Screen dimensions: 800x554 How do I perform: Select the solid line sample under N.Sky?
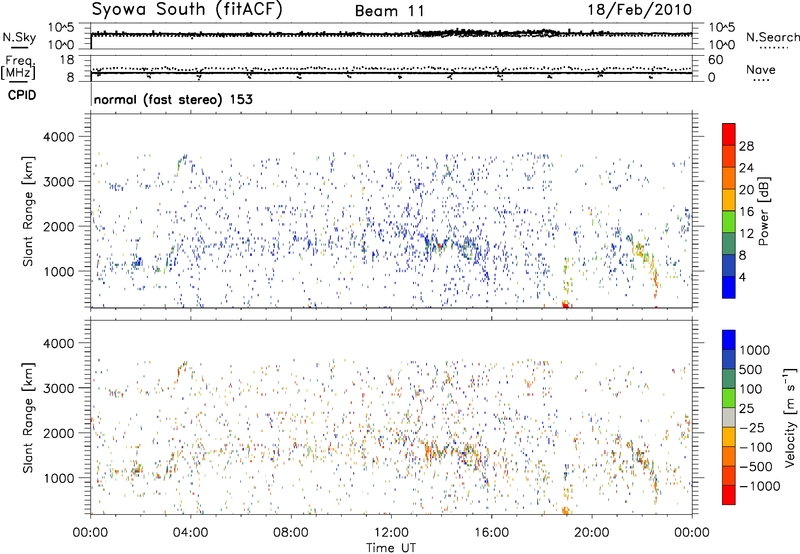(19, 48)
